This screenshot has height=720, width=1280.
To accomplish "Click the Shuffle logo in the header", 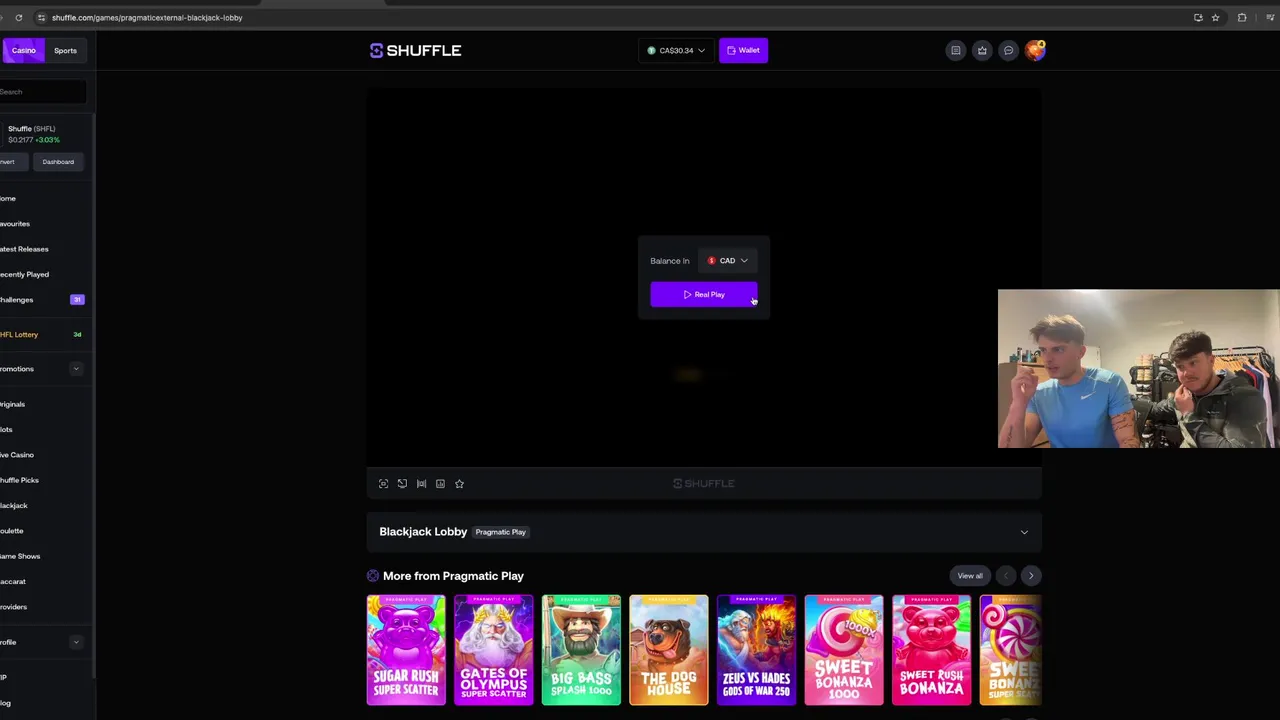I will click(x=415, y=50).
